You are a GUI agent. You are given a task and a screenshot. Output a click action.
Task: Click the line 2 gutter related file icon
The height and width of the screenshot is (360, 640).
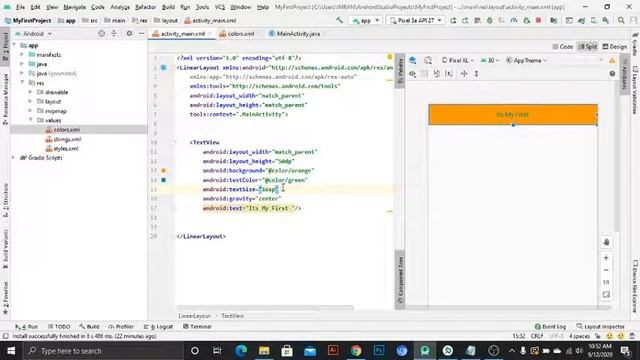point(164,67)
